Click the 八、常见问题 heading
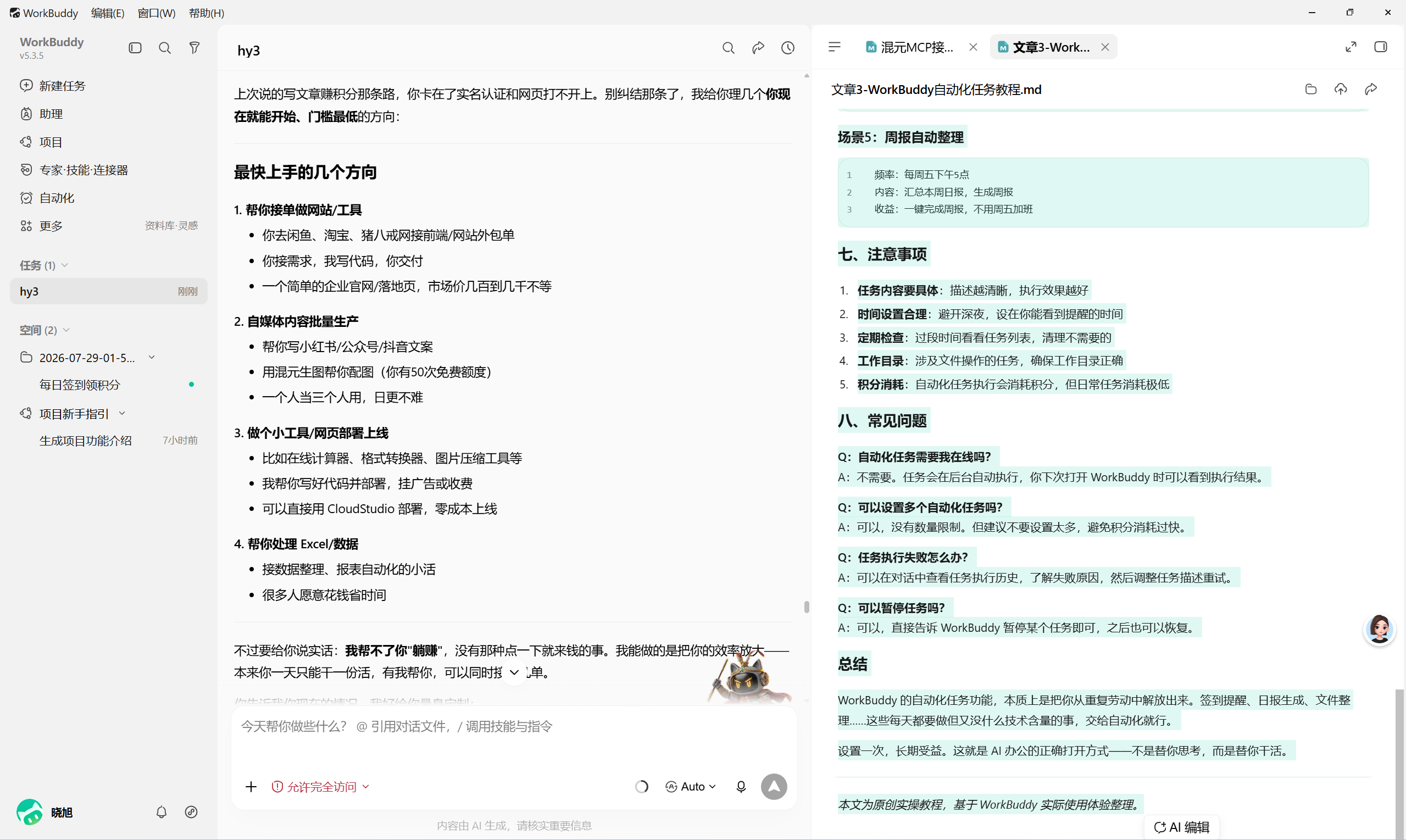The height and width of the screenshot is (840, 1406). [882, 421]
